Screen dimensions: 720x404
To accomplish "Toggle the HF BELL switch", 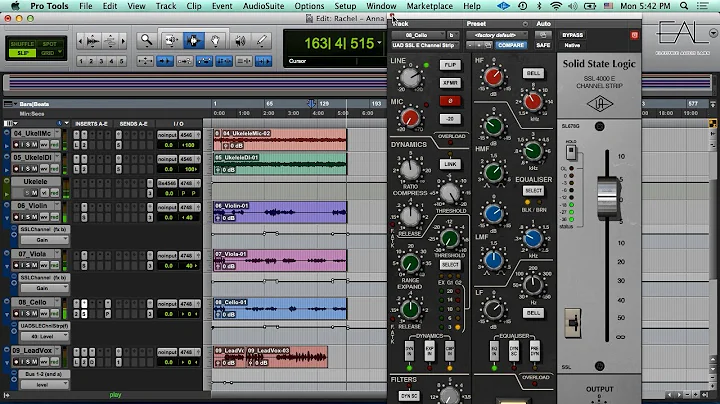I will 533,73.
